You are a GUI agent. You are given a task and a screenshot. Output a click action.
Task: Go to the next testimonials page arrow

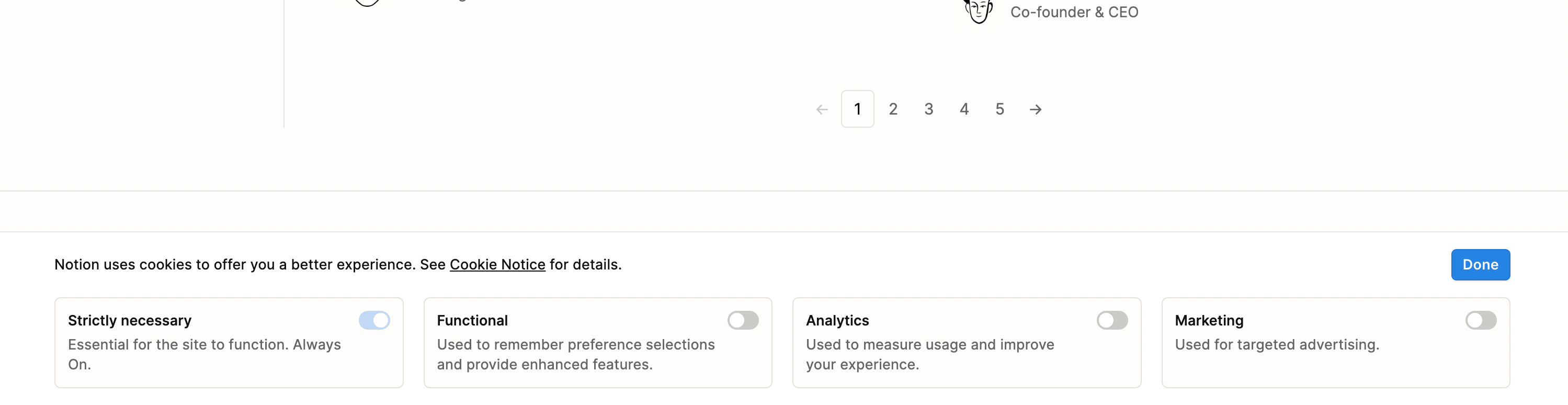pyautogui.click(x=1036, y=110)
